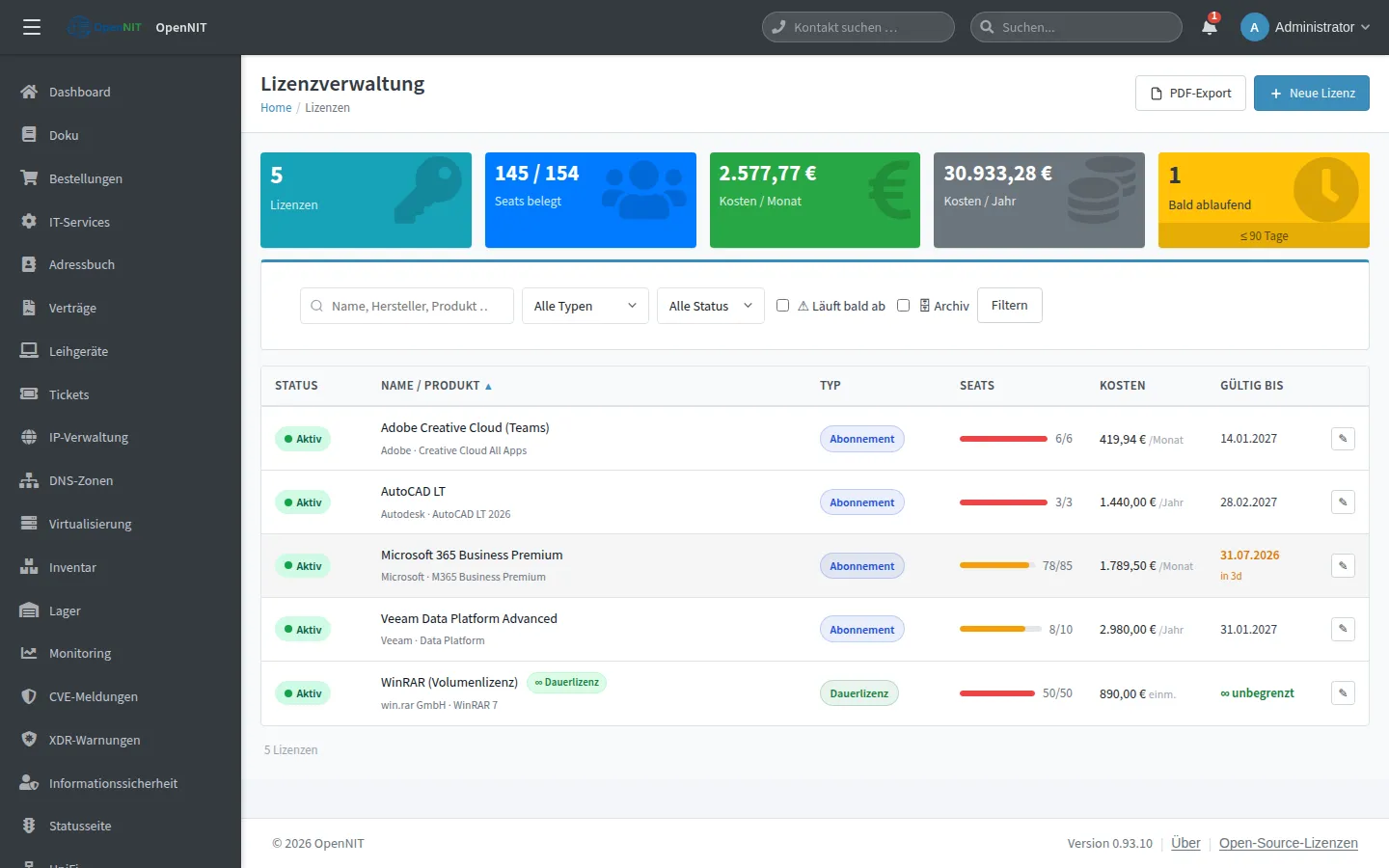Click the Dashboard home icon
This screenshot has width=1389, height=868.
click(29, 92)
